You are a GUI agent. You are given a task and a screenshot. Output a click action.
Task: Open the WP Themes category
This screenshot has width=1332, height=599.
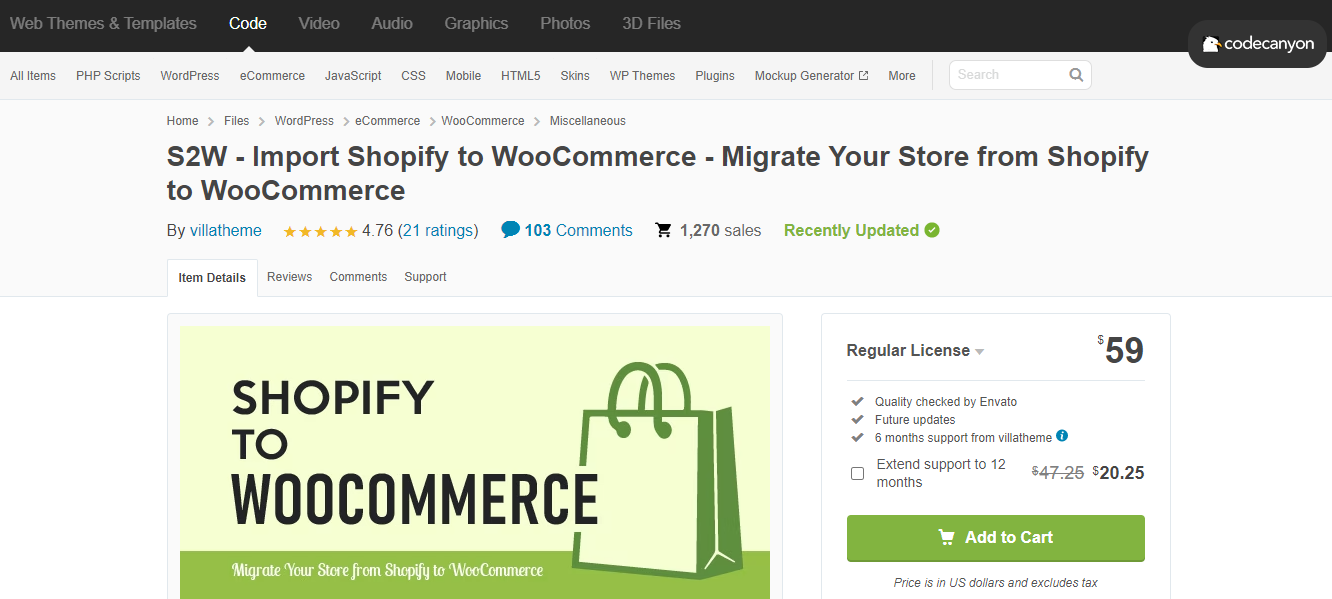pos(642,76)
